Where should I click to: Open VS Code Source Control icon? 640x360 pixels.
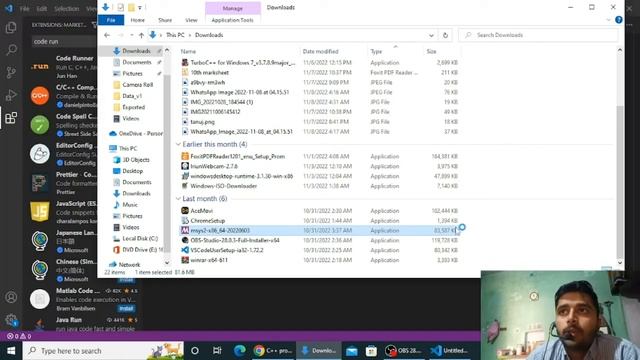[11, 73]
